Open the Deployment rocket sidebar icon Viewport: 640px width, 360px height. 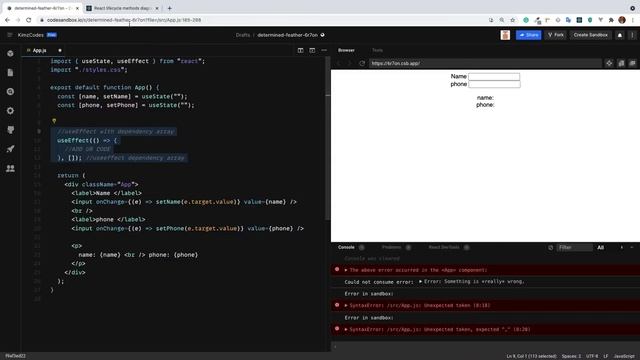tap(10, 149)
